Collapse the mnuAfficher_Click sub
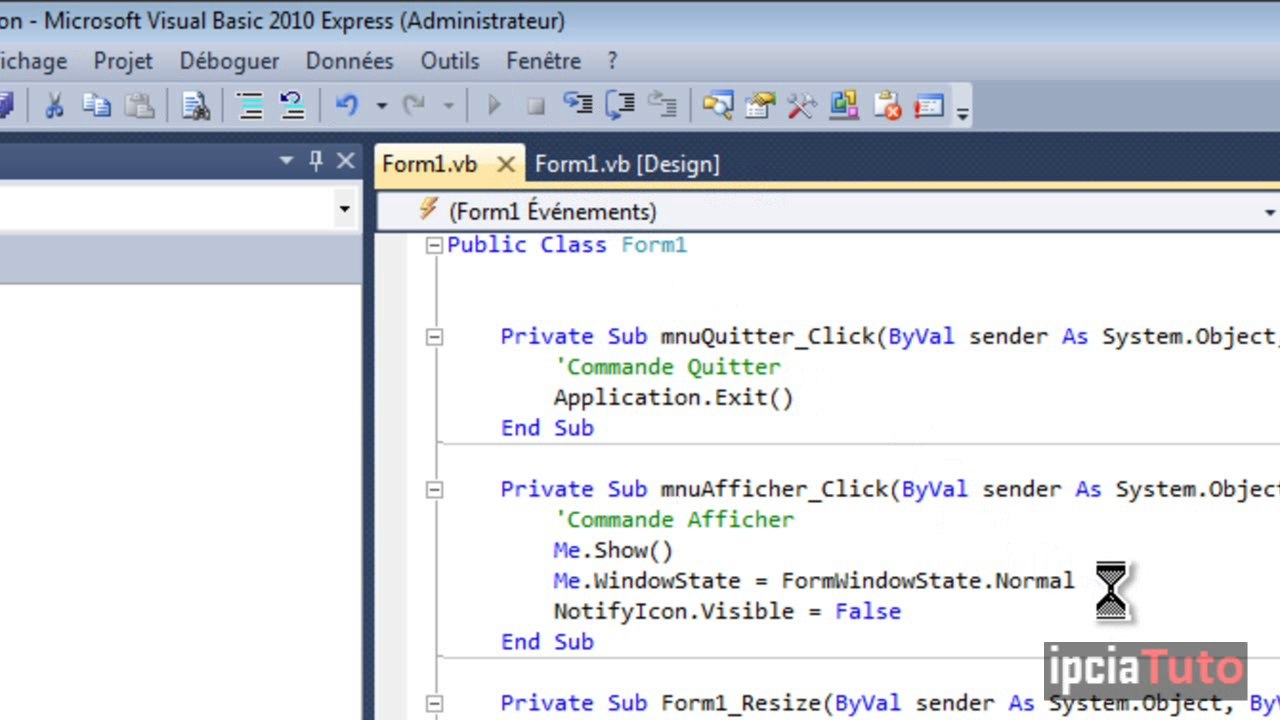This screenshot has width=1280, height=720. pos(434,490)
